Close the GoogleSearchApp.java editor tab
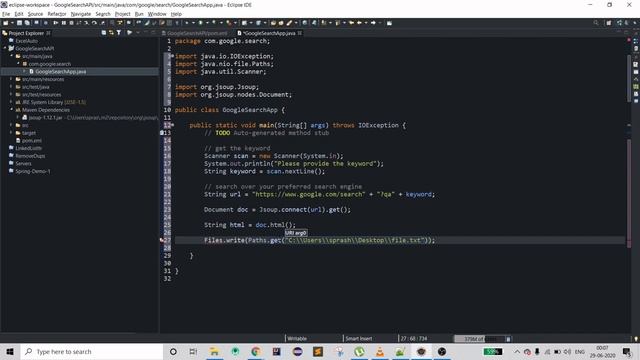This screenshot has height=360, width=640. 300,33
